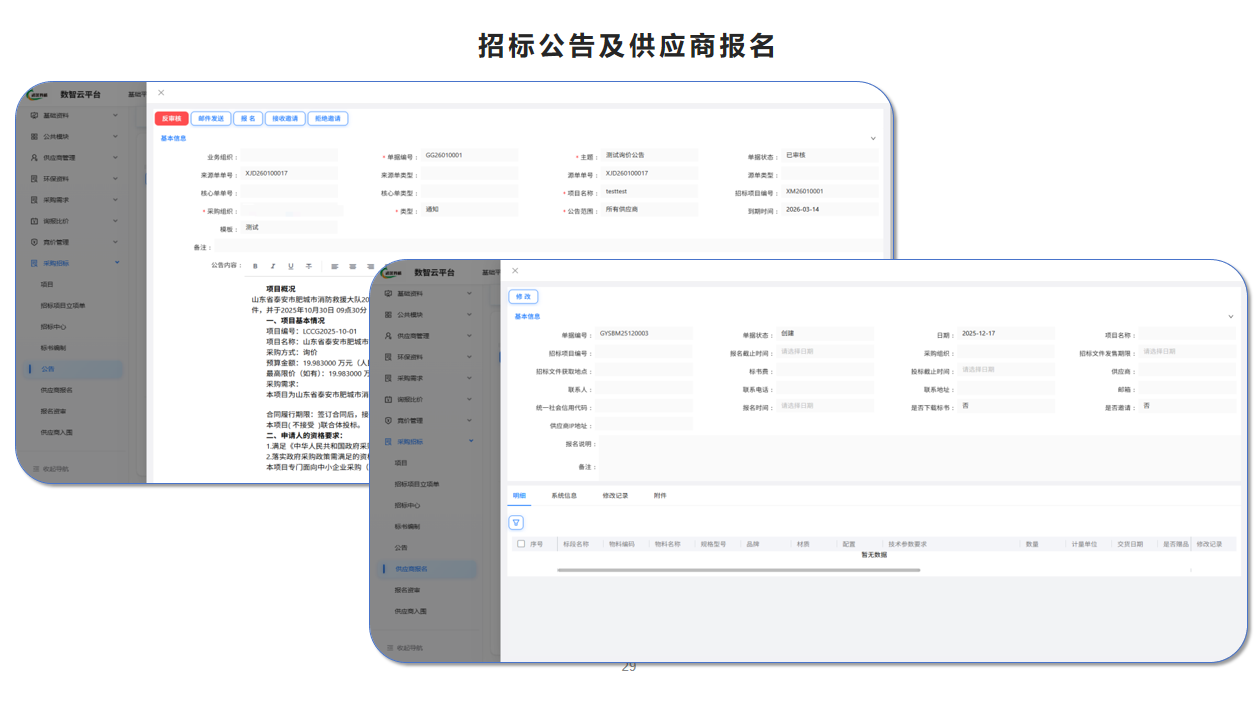
Task: Click 基础资料 sidebar icon in back window
Action: pos(33,115)
